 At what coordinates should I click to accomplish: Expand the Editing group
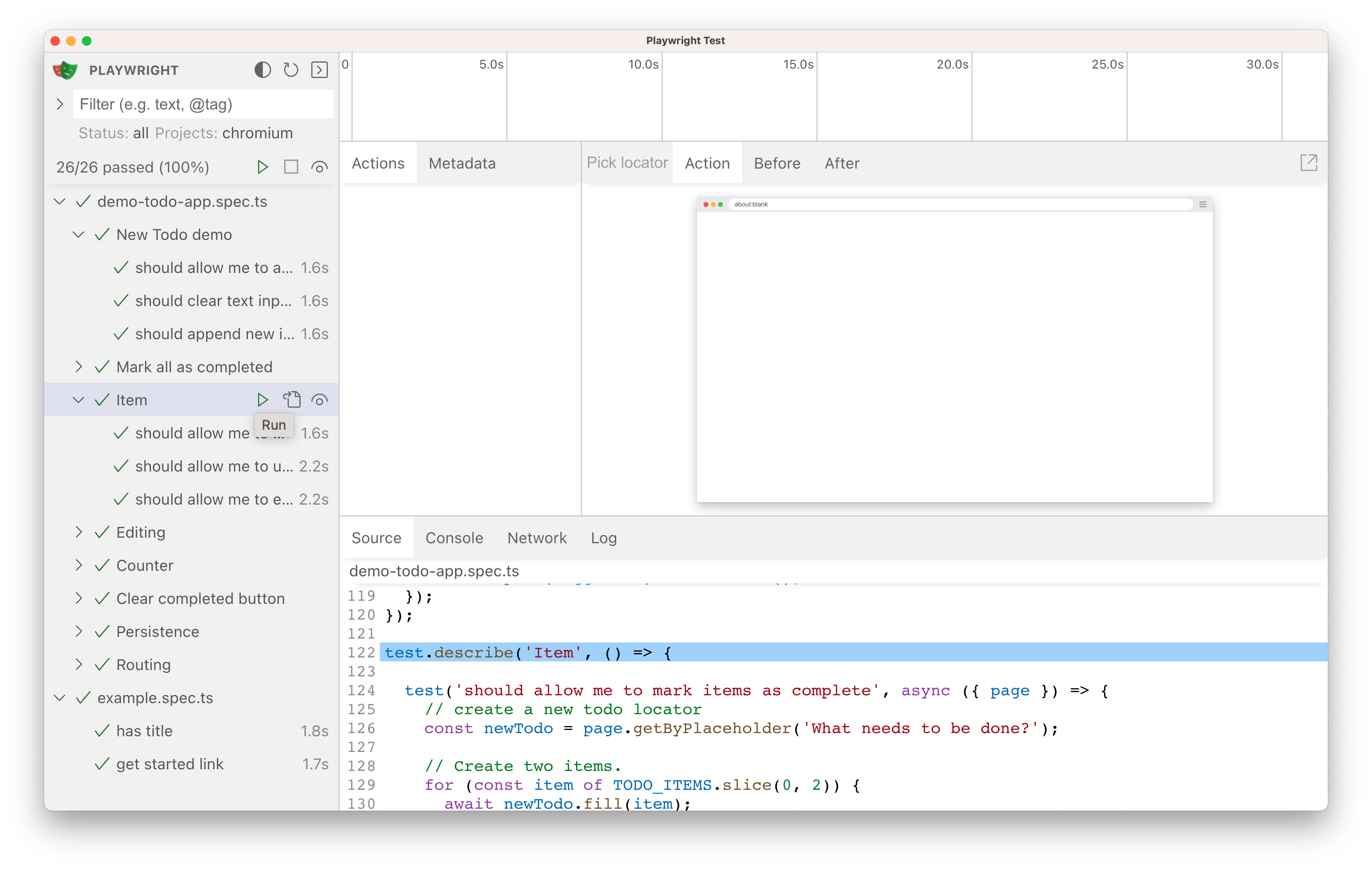coord(79,532)
